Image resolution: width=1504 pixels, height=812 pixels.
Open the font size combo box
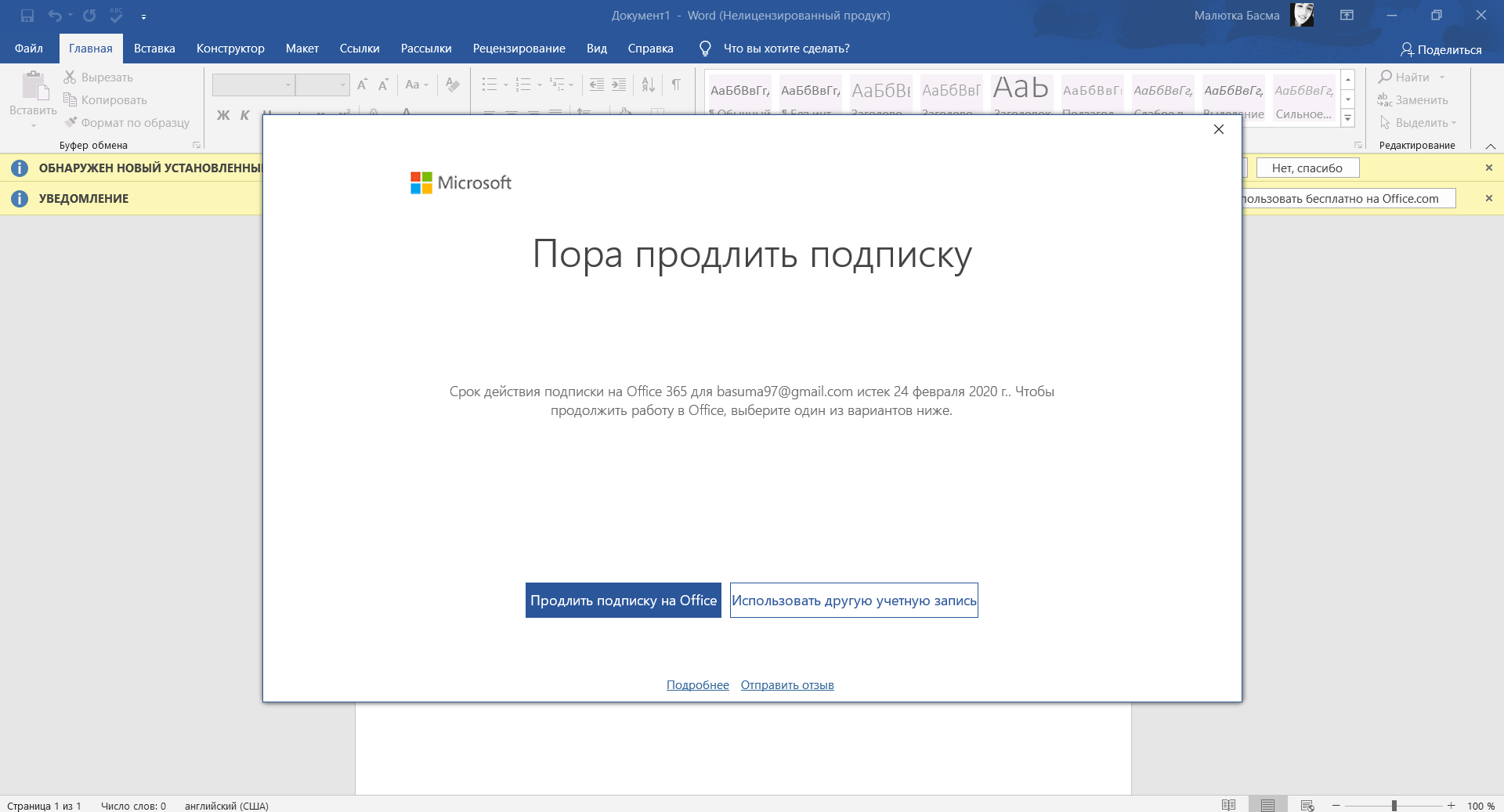(322, 85)
